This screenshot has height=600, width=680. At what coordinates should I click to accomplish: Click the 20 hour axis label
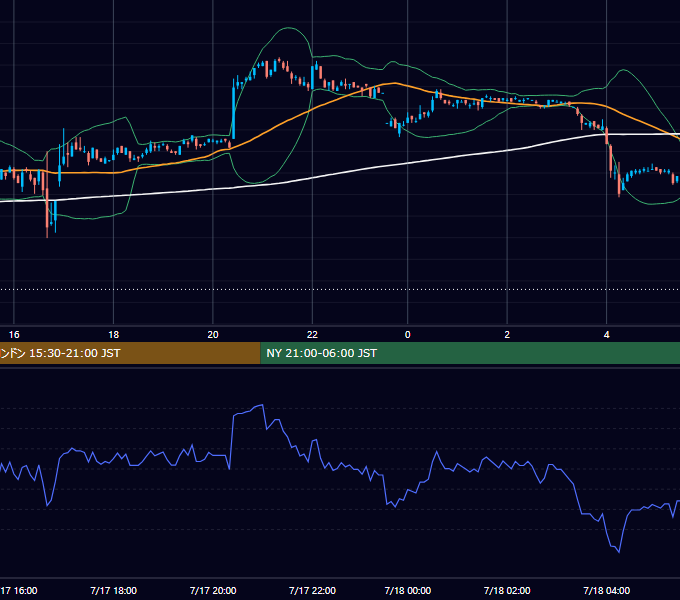tap(213, 335)
